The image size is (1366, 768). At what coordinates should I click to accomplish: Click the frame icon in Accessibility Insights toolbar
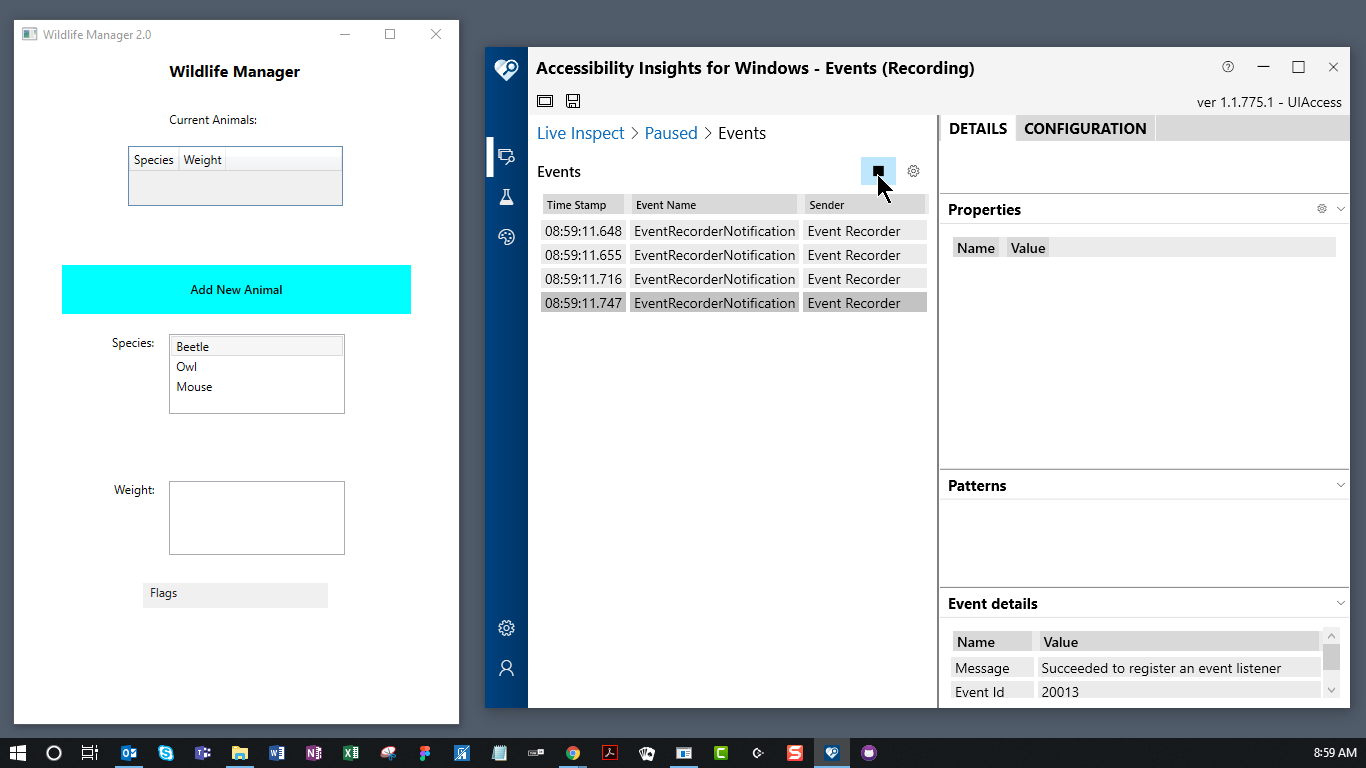click(x=545, y=101)
